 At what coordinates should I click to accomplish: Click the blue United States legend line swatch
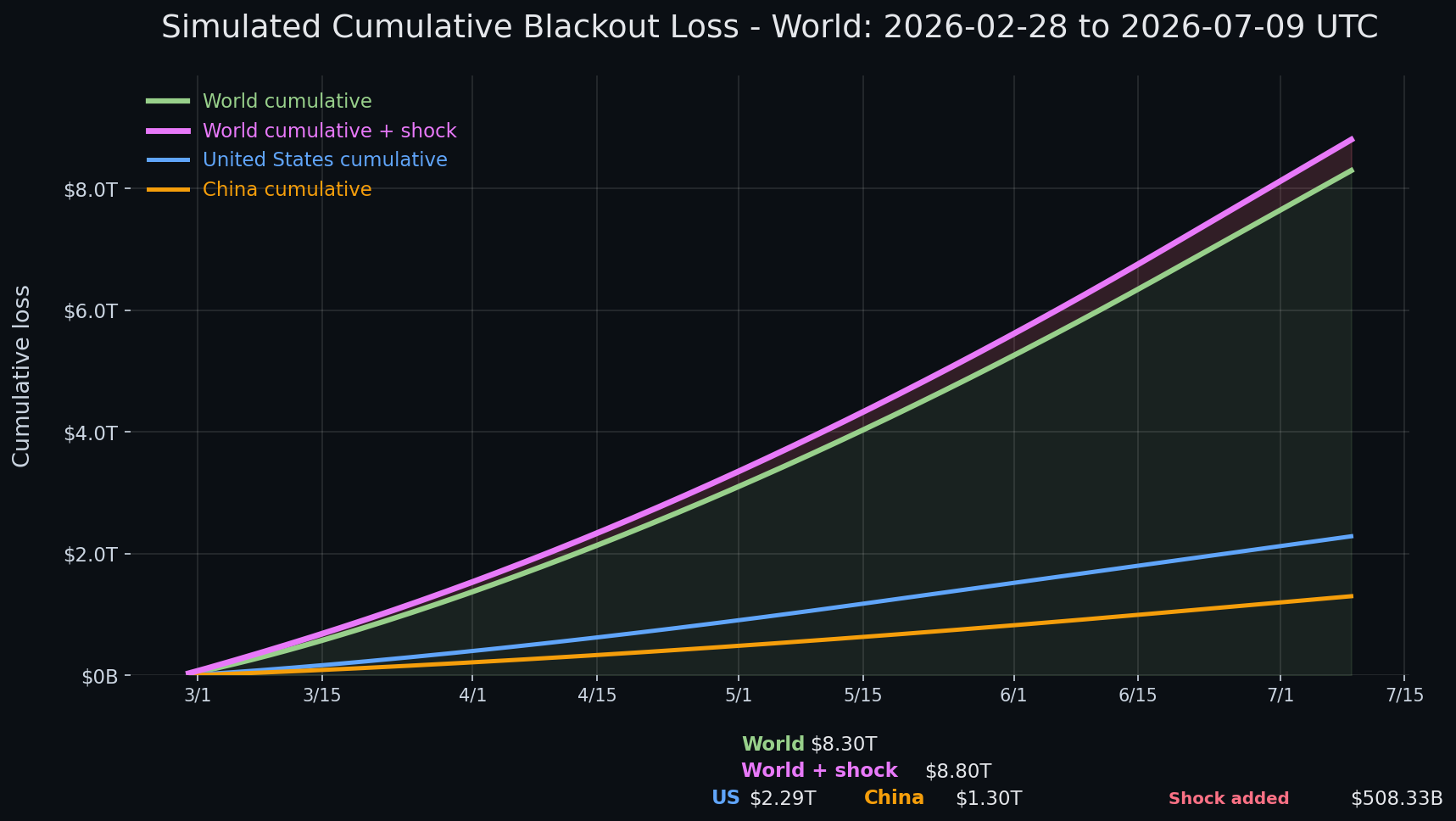tap(168, 159)
